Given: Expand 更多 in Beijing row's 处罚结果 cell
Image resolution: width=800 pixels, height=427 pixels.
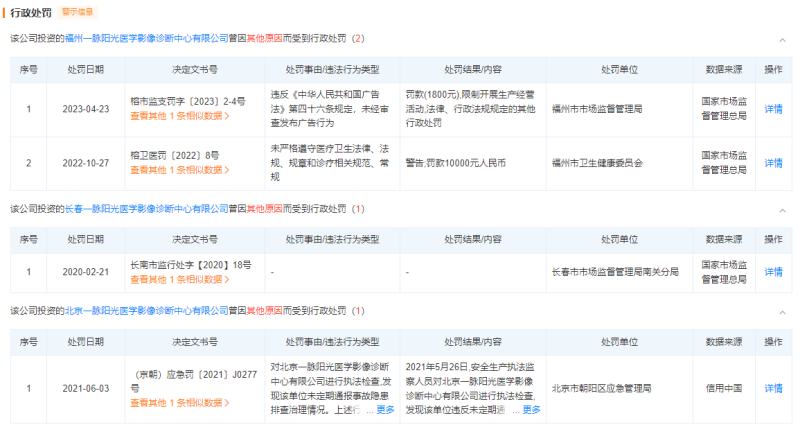Looking at the screenshot, I should coord(531,410).
